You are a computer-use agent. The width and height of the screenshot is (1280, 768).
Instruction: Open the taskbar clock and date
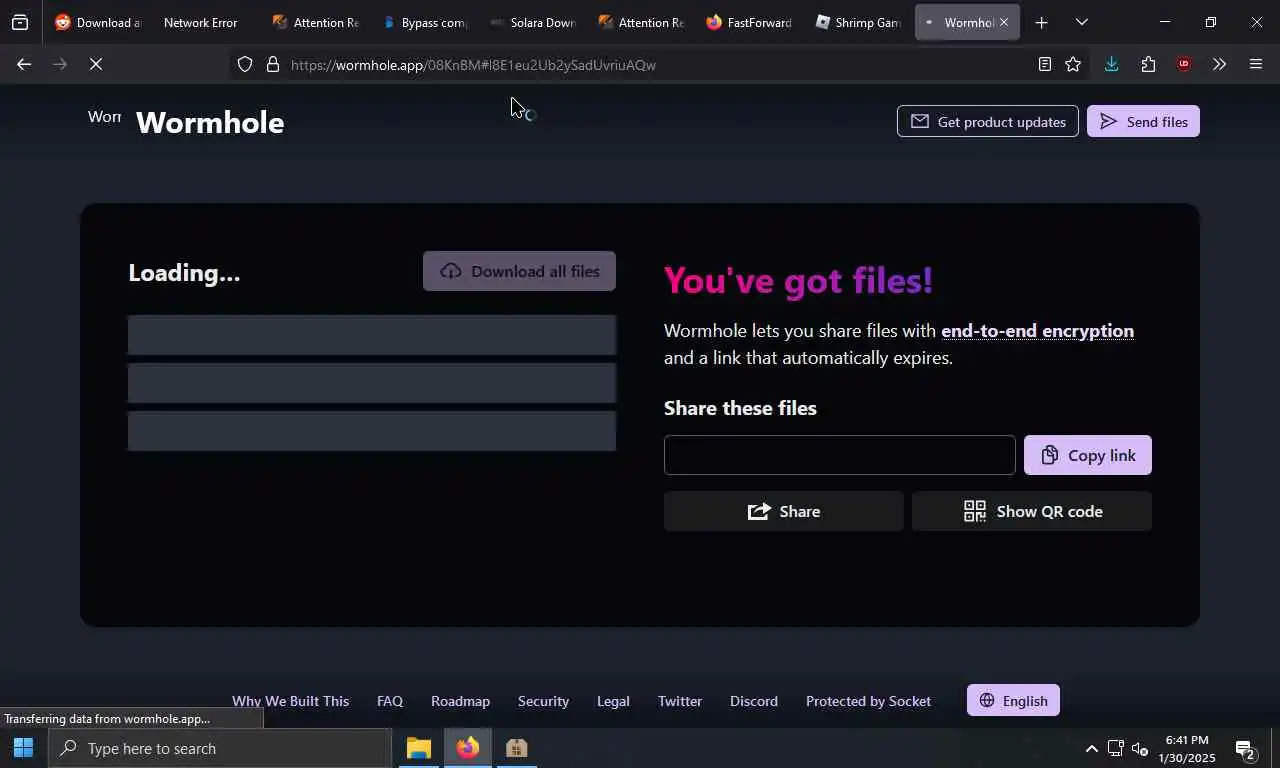click(x=1187, y=748)
